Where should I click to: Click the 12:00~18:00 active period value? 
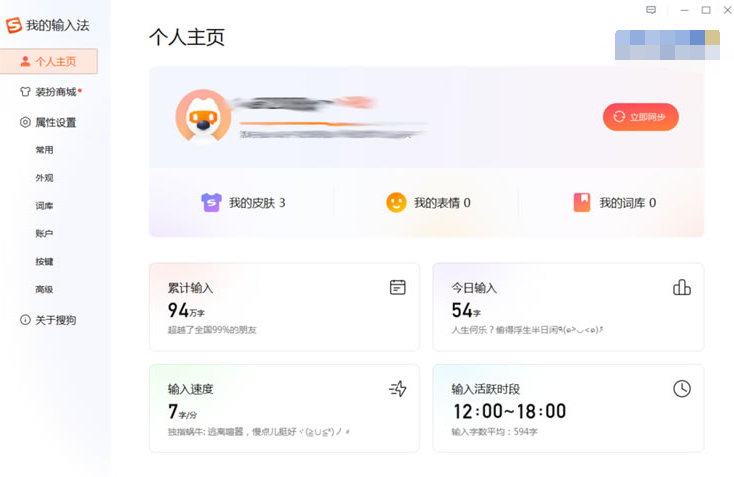pos(509,411)
